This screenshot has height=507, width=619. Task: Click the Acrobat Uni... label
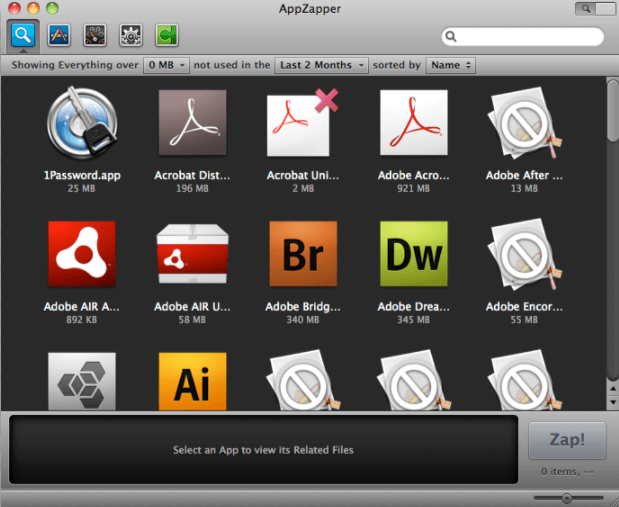(x=303, y=175)
